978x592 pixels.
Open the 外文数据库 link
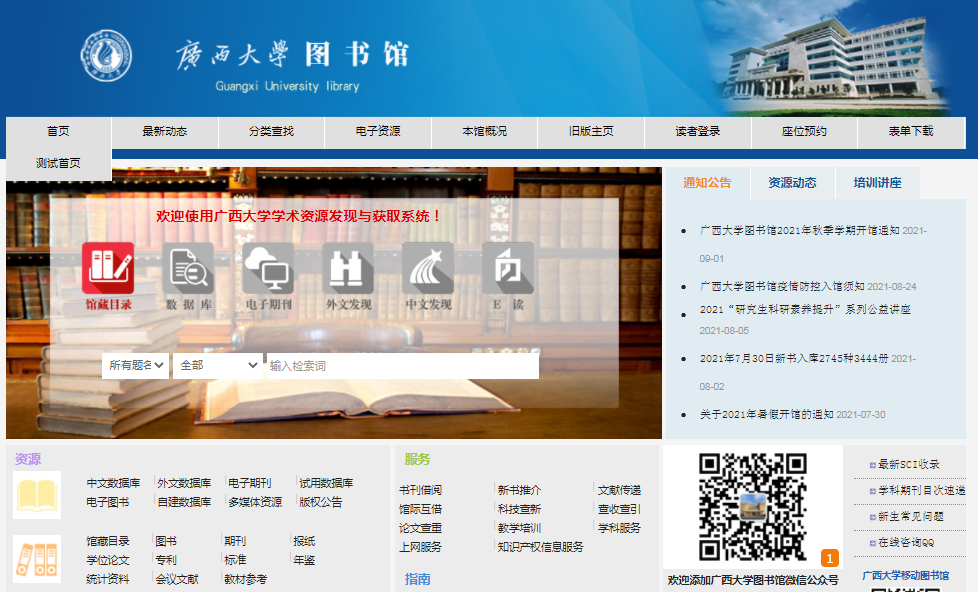184,483
